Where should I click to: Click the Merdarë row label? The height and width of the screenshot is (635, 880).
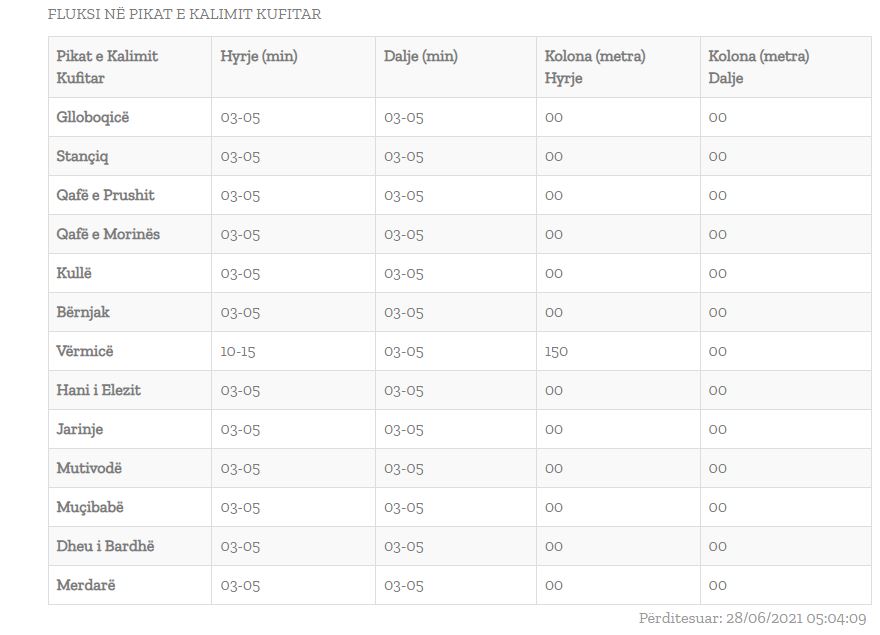86,585
